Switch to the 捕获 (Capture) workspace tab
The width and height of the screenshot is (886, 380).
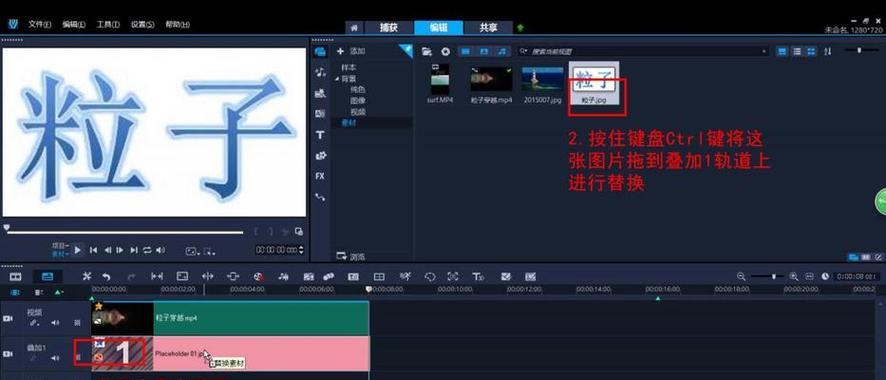(x=389, y=28)
